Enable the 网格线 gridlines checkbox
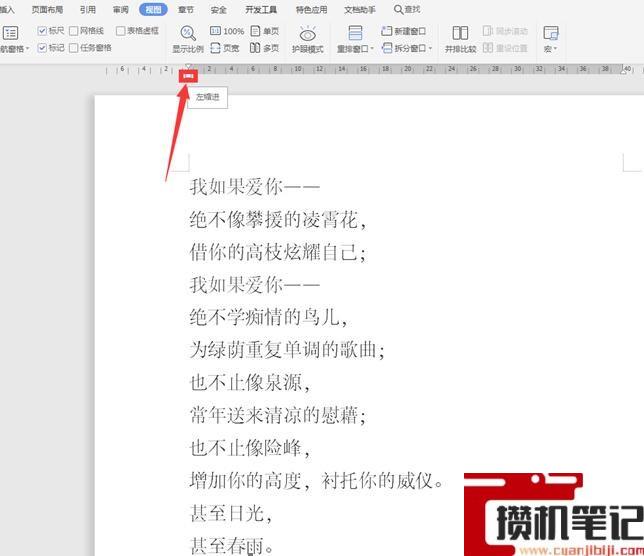 (x=74, y=31)
